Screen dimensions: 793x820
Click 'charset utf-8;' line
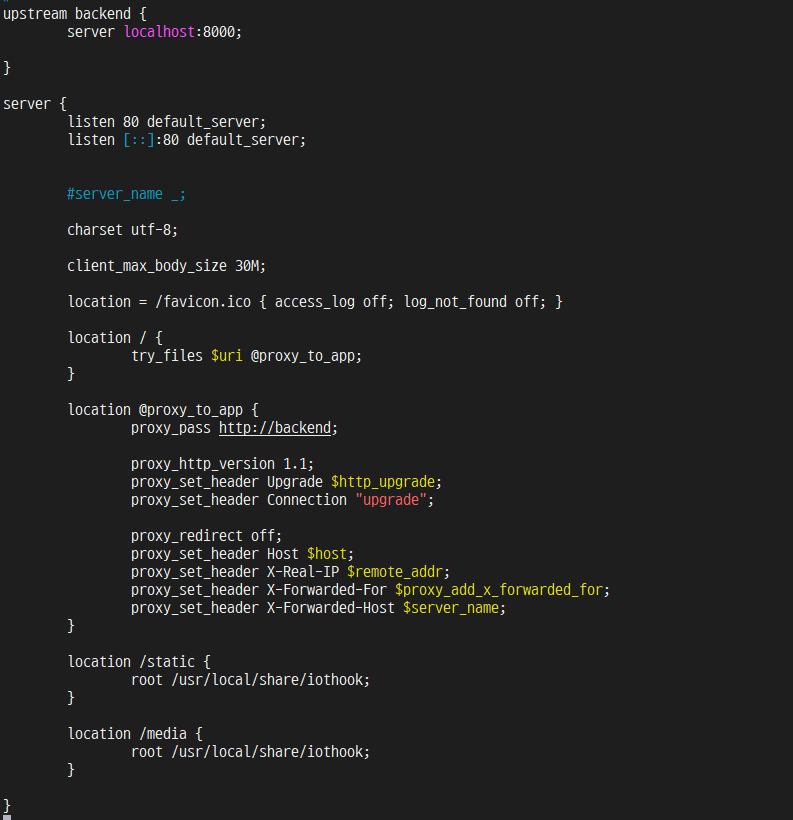[x=123, y=230]
